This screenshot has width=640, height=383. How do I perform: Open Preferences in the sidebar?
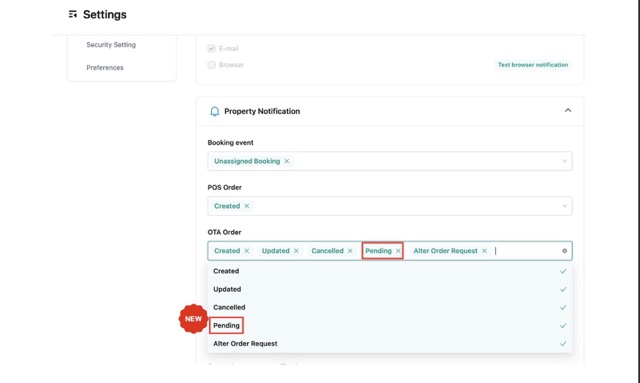105,67
